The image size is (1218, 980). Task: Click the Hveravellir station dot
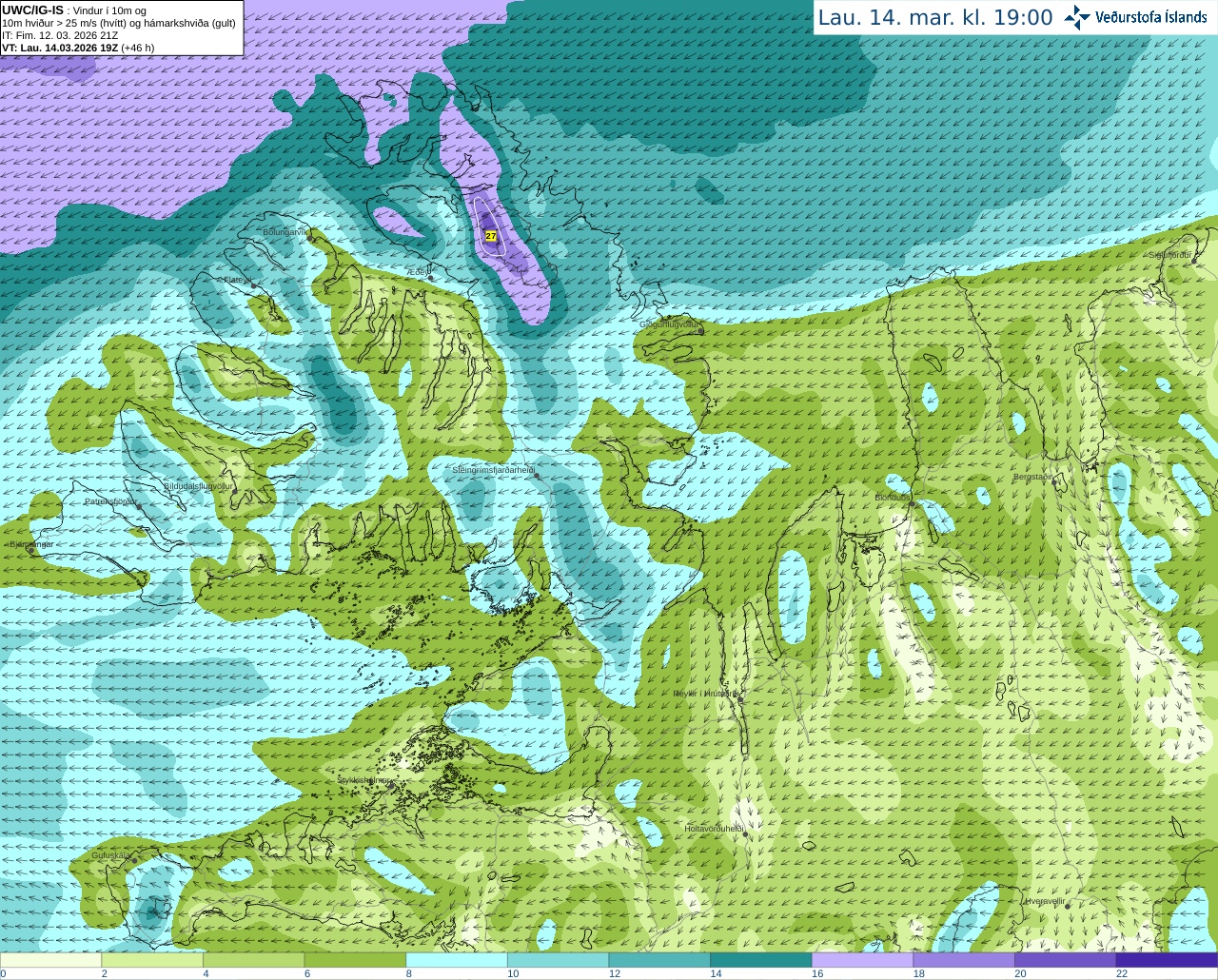click(1067, 906)
